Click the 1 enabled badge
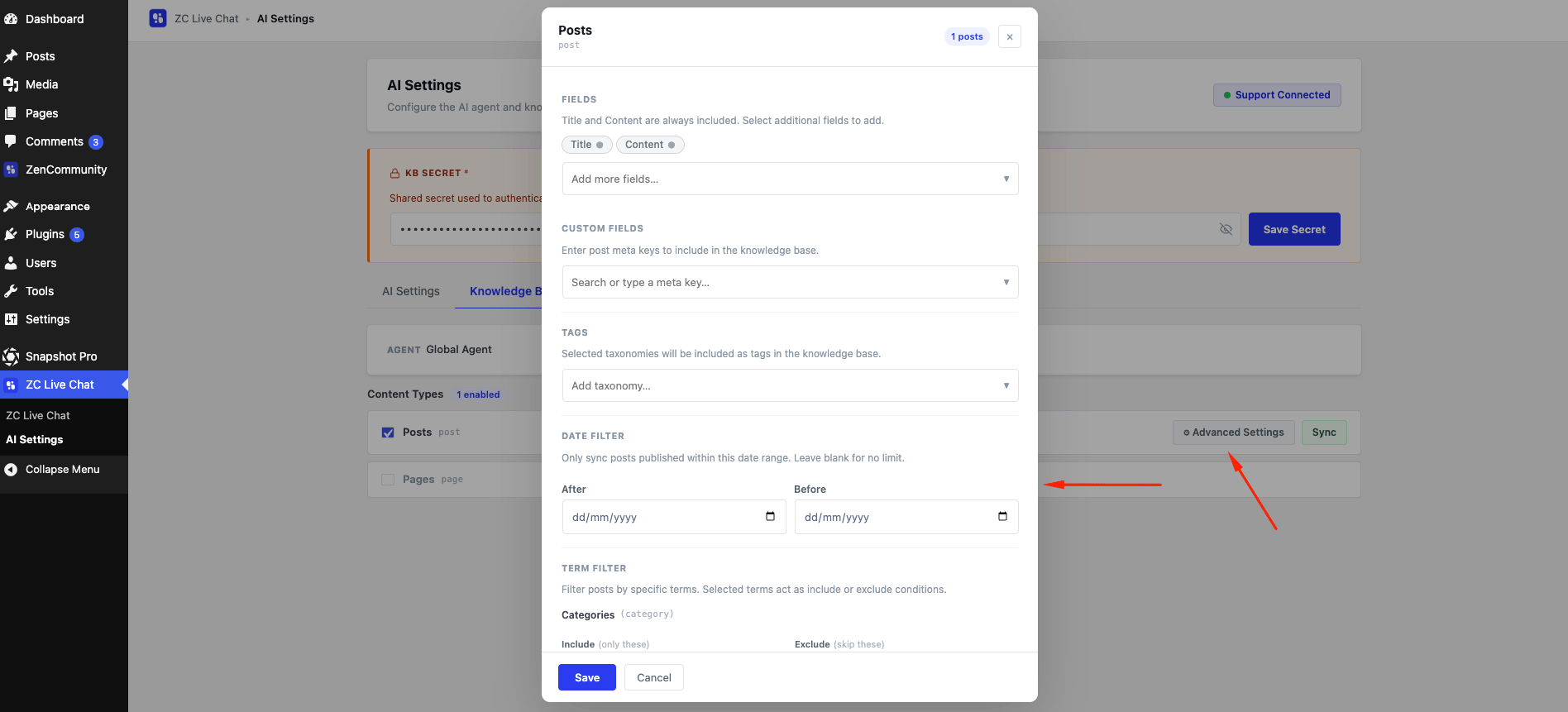Viewport: 1568px width, 712px height. click(478, 394)
